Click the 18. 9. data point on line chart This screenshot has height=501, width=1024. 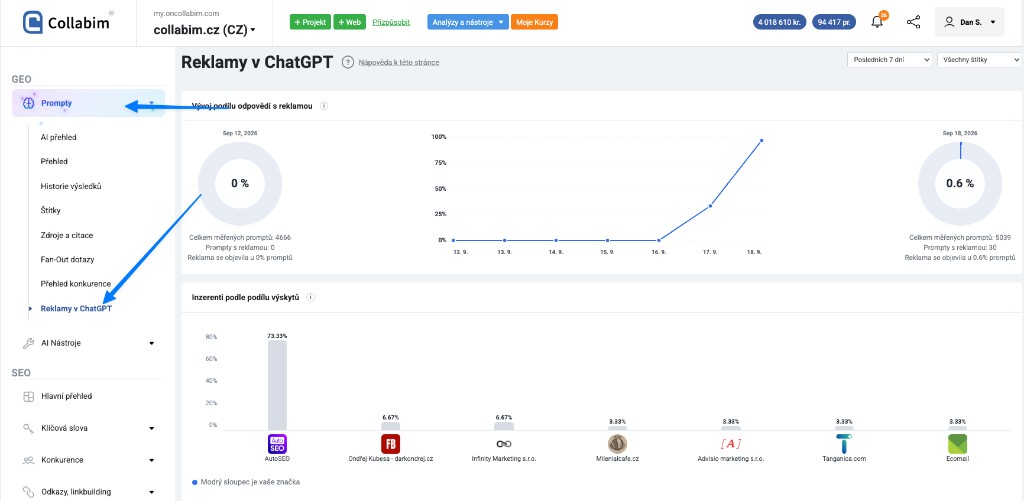pos(761,140)
